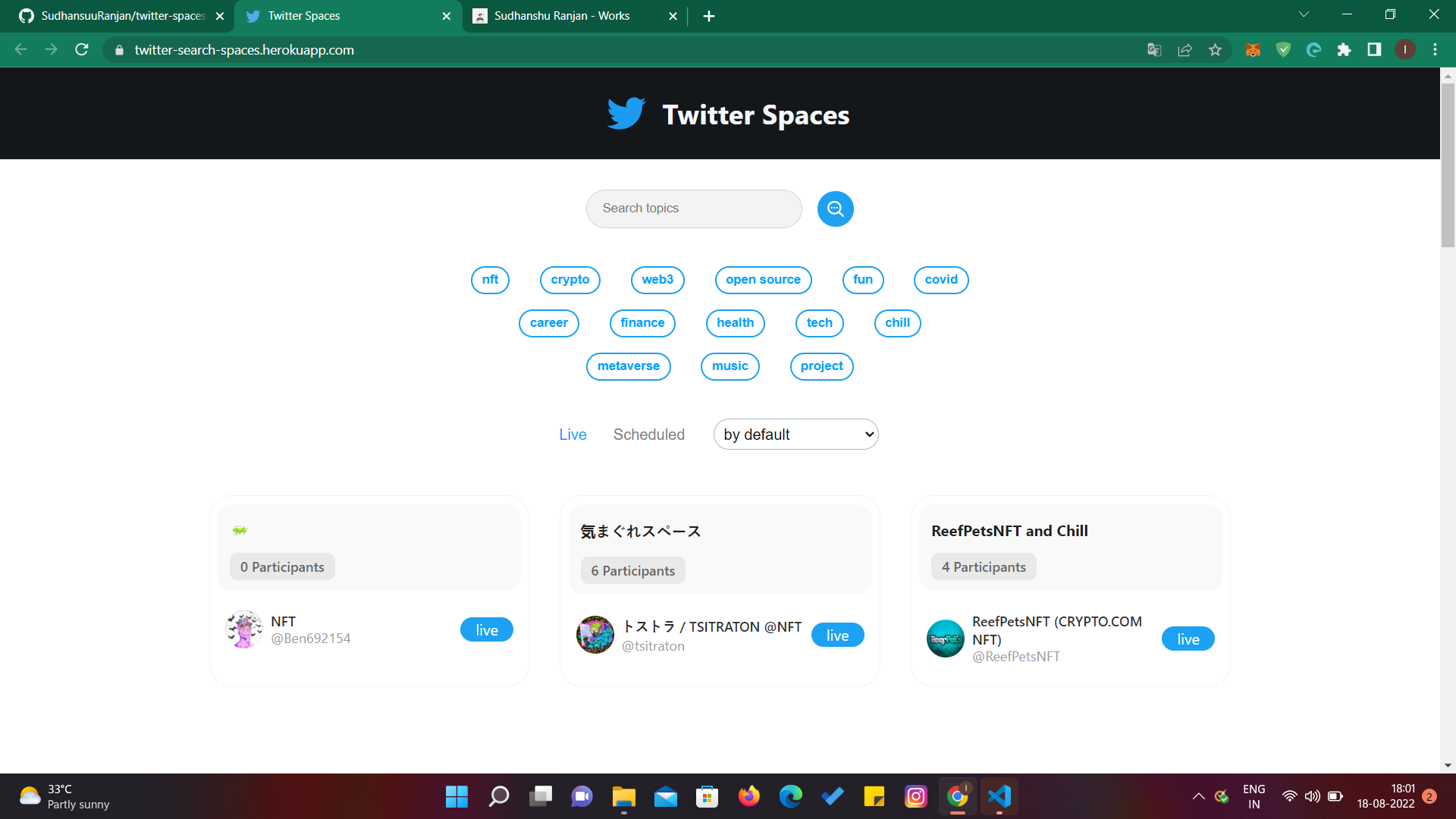
Task: Click the Twitter bird logo in header
Action: pos(626,114)
